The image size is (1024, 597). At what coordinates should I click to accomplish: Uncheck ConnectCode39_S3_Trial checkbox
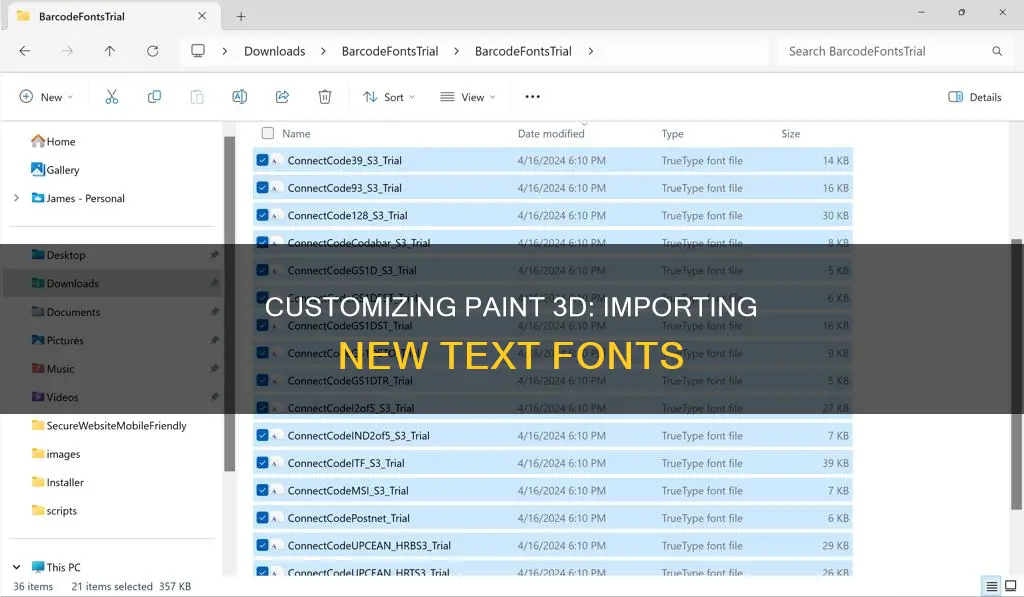pos(263,160)
